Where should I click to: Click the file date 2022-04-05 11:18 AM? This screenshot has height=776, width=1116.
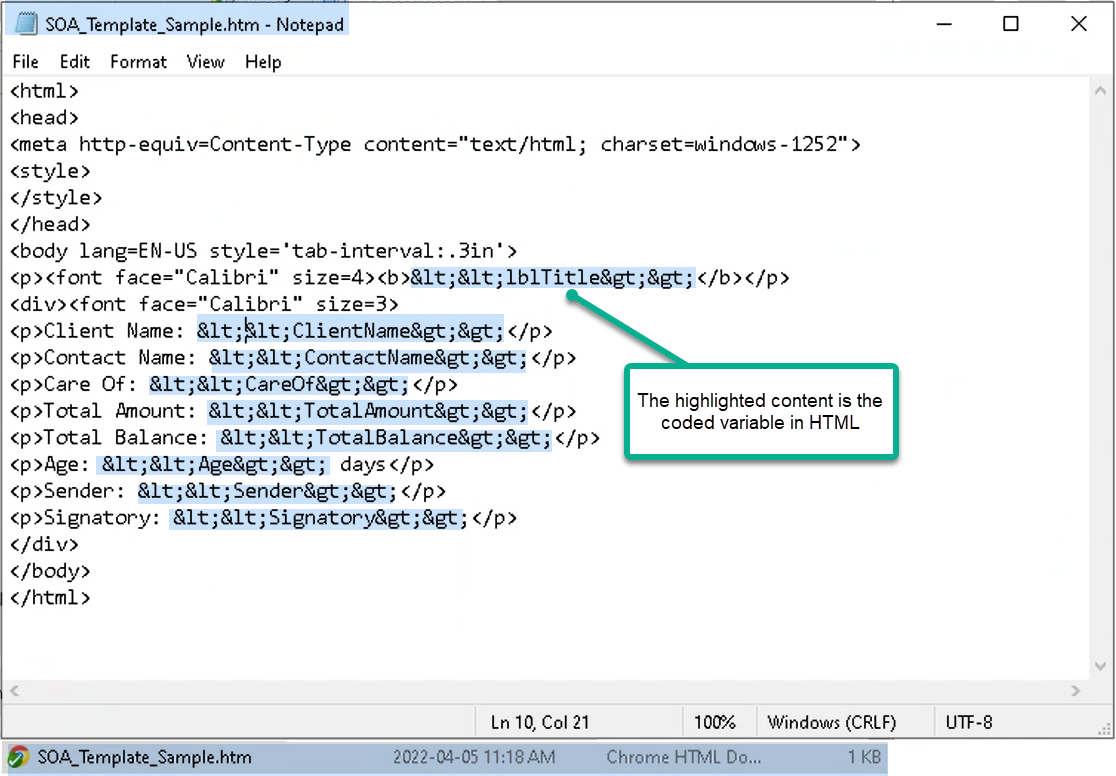click(x=474, y=757)
